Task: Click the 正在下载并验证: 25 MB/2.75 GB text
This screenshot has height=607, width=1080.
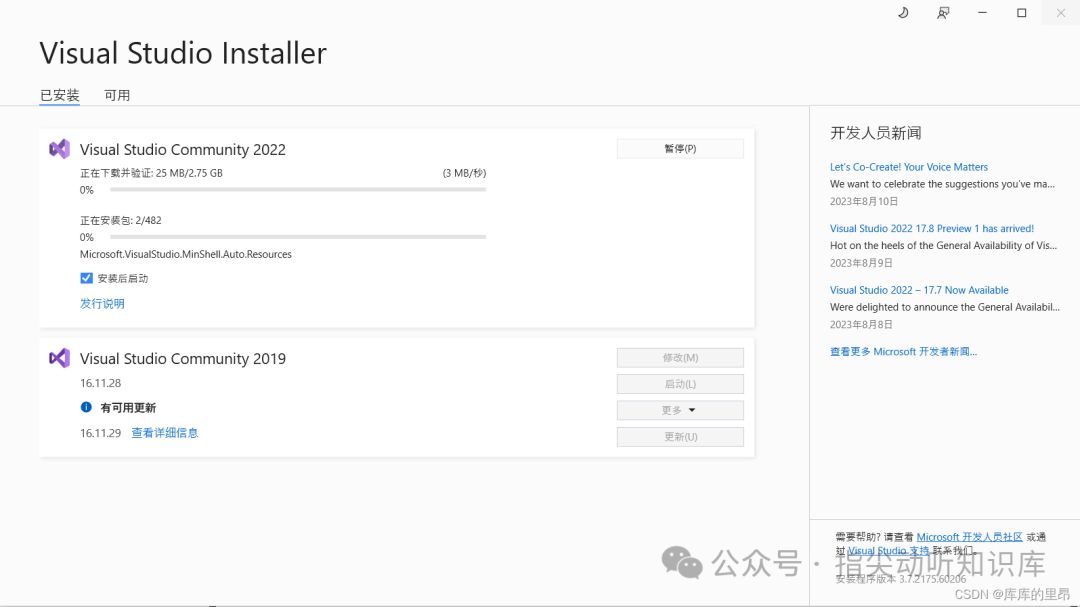Action: (152, 173)
